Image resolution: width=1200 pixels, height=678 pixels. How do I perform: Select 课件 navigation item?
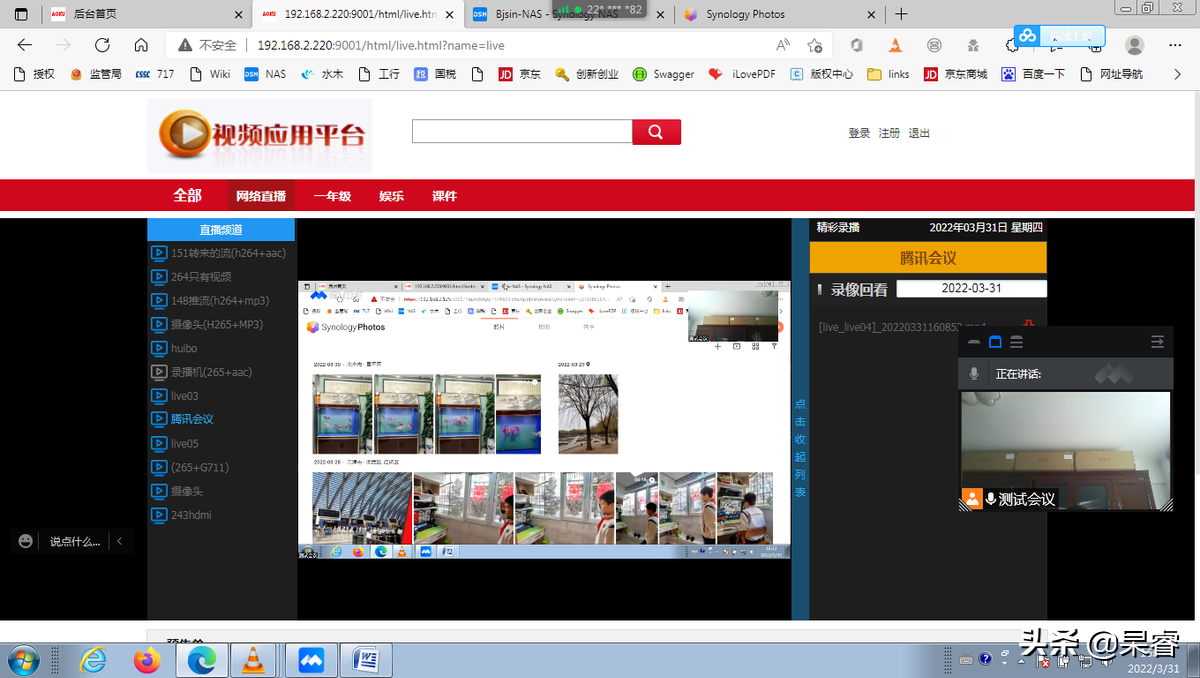point(444,196)
